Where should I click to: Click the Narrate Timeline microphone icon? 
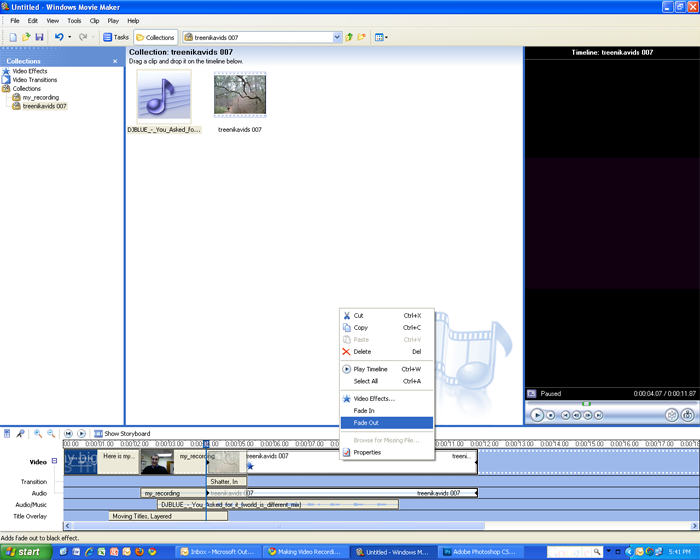coord(20,434)
